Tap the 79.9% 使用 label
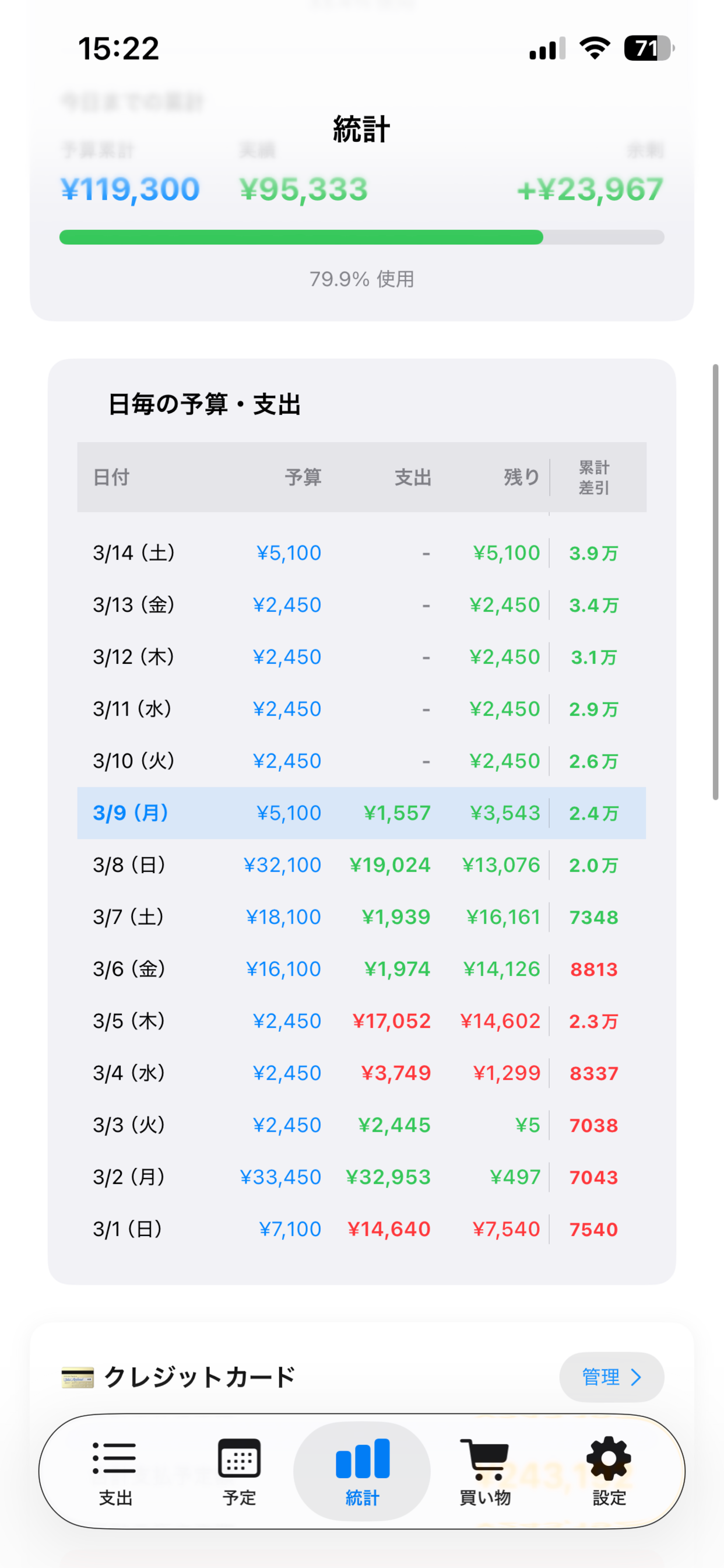 pyautogui.click(x=362, y=279)
